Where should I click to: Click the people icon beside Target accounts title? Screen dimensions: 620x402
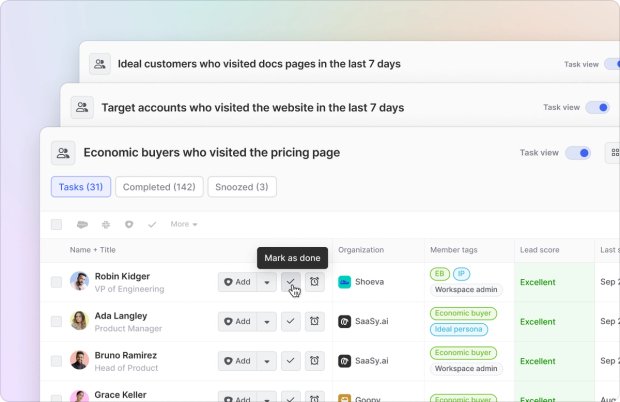[82, 107]
